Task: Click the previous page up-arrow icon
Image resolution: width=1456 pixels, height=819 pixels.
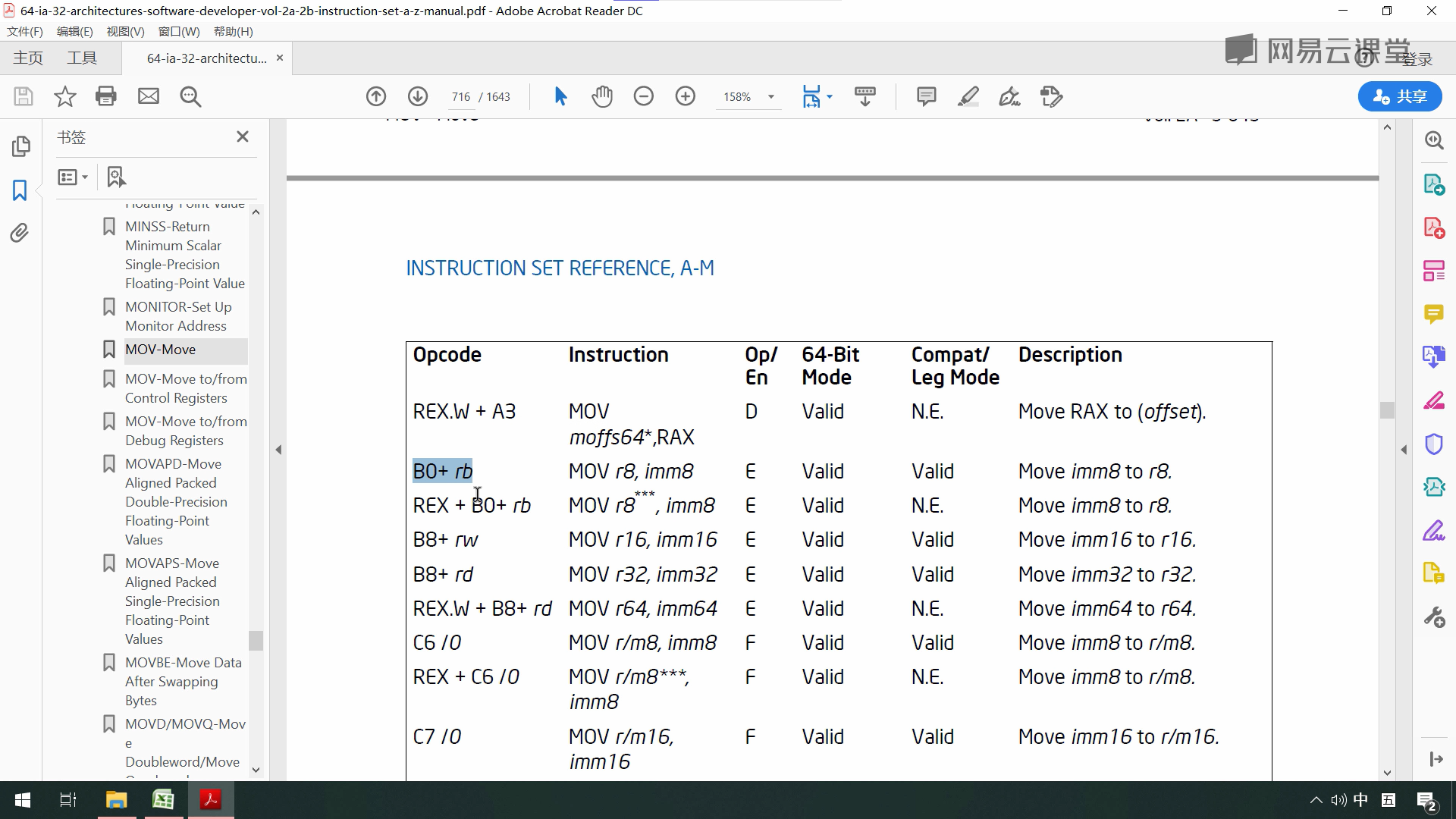Action: pyautogui.click(x=376, y=96)
